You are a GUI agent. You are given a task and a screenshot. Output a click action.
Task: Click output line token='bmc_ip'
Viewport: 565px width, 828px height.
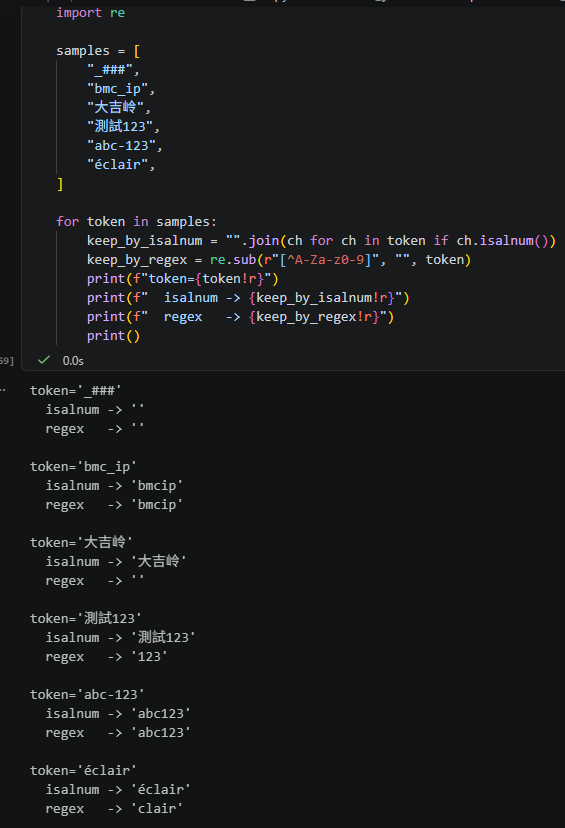(83, 467)
